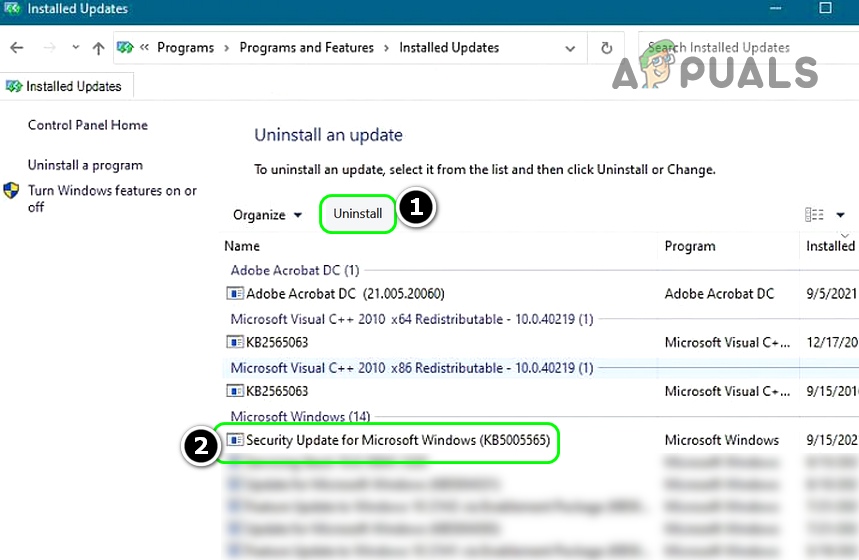Collapse the Microsoft Windows (14) group
This screenshot has height=560, width=859.
click(x=300, y=416)
